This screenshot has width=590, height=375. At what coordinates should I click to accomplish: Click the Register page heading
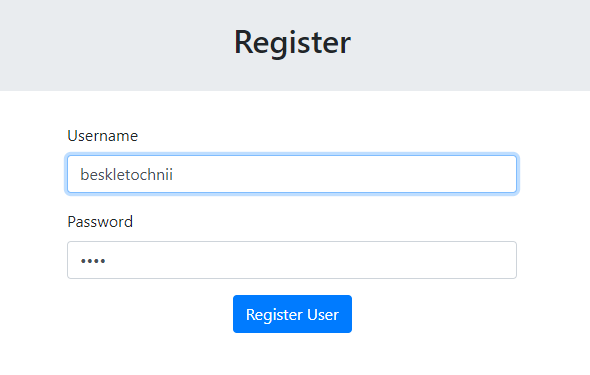(292, 42)
